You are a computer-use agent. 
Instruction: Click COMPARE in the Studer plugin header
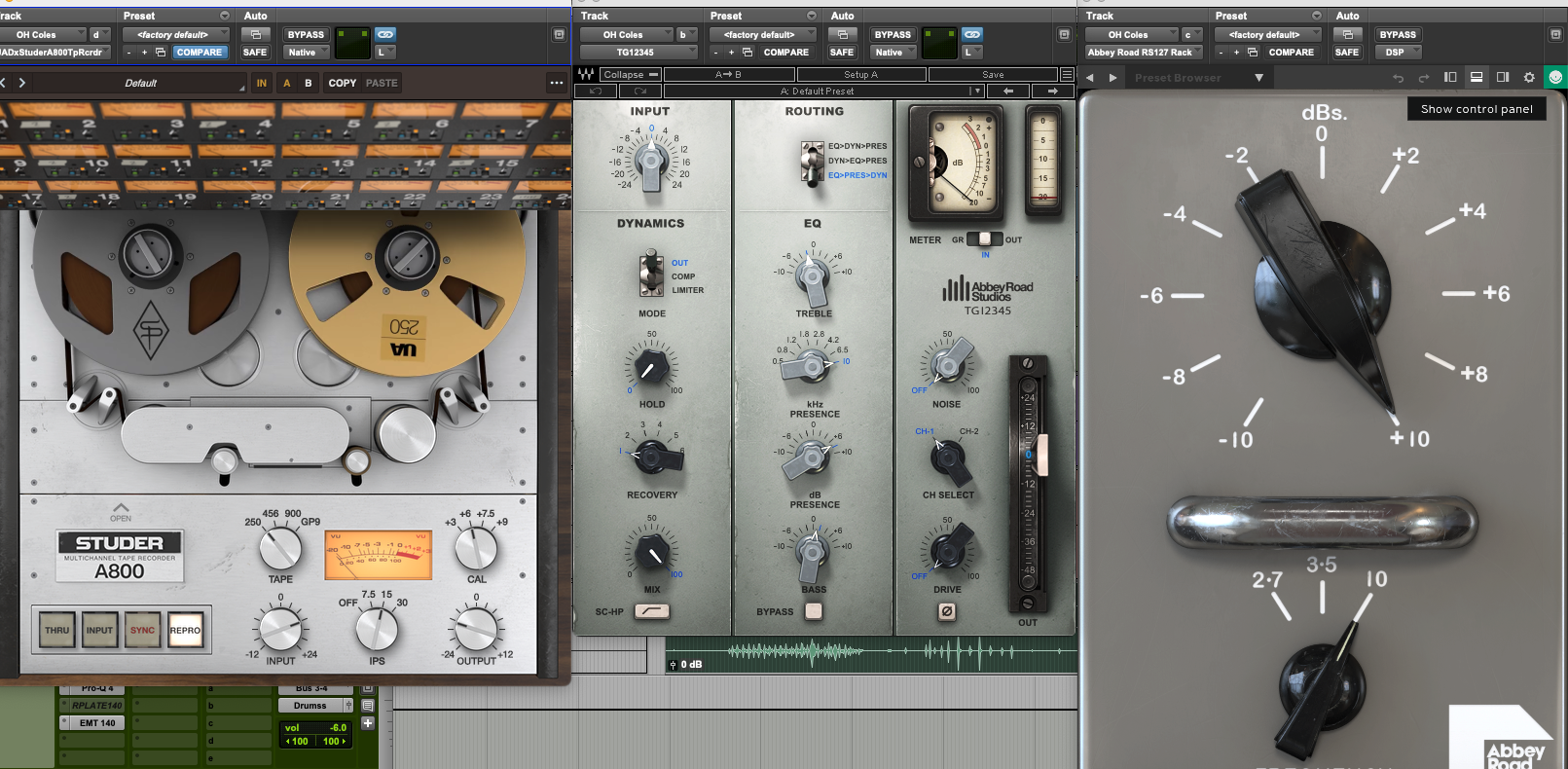pos(200,53)
